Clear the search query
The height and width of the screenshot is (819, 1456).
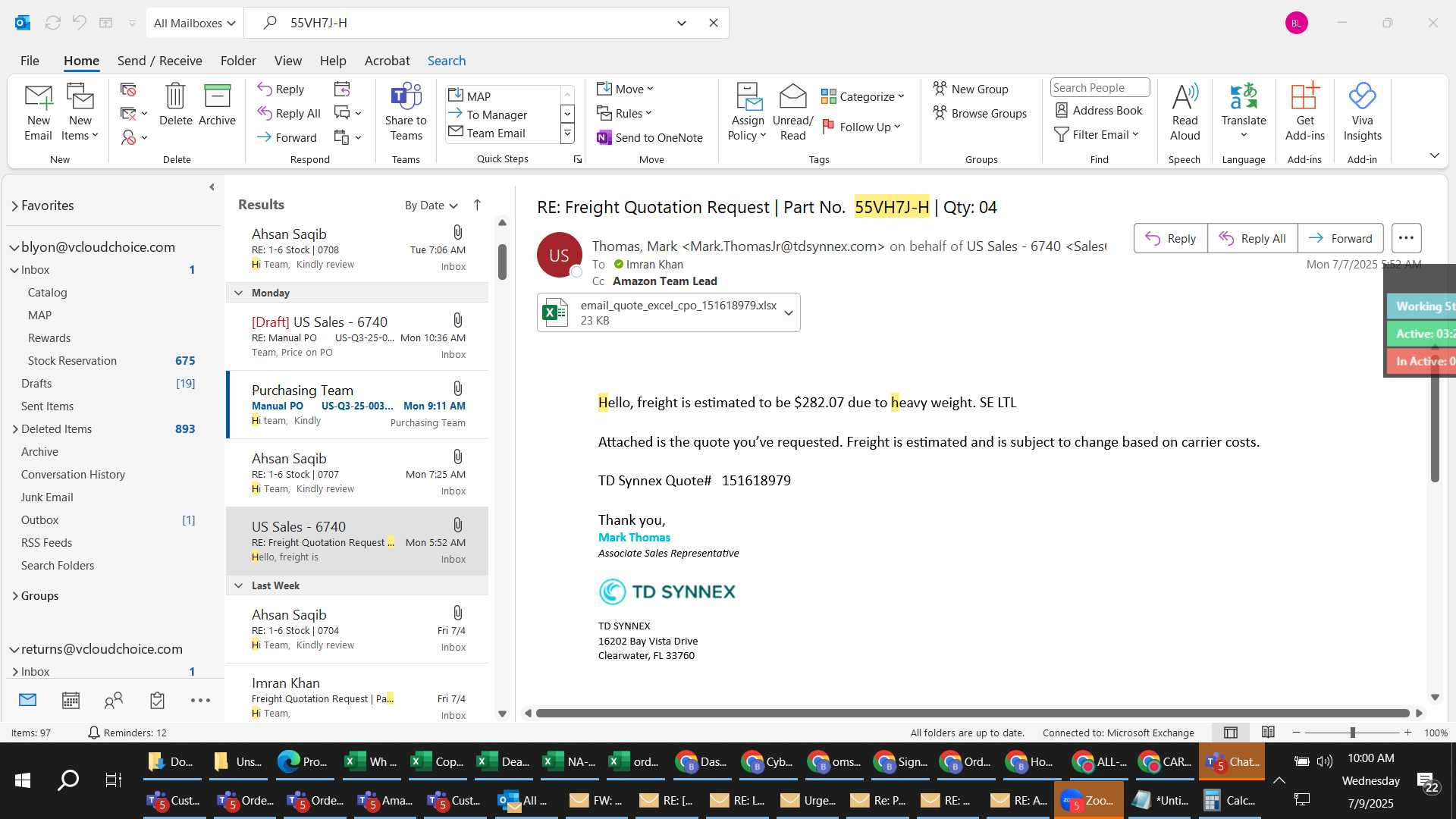(713, 23)
